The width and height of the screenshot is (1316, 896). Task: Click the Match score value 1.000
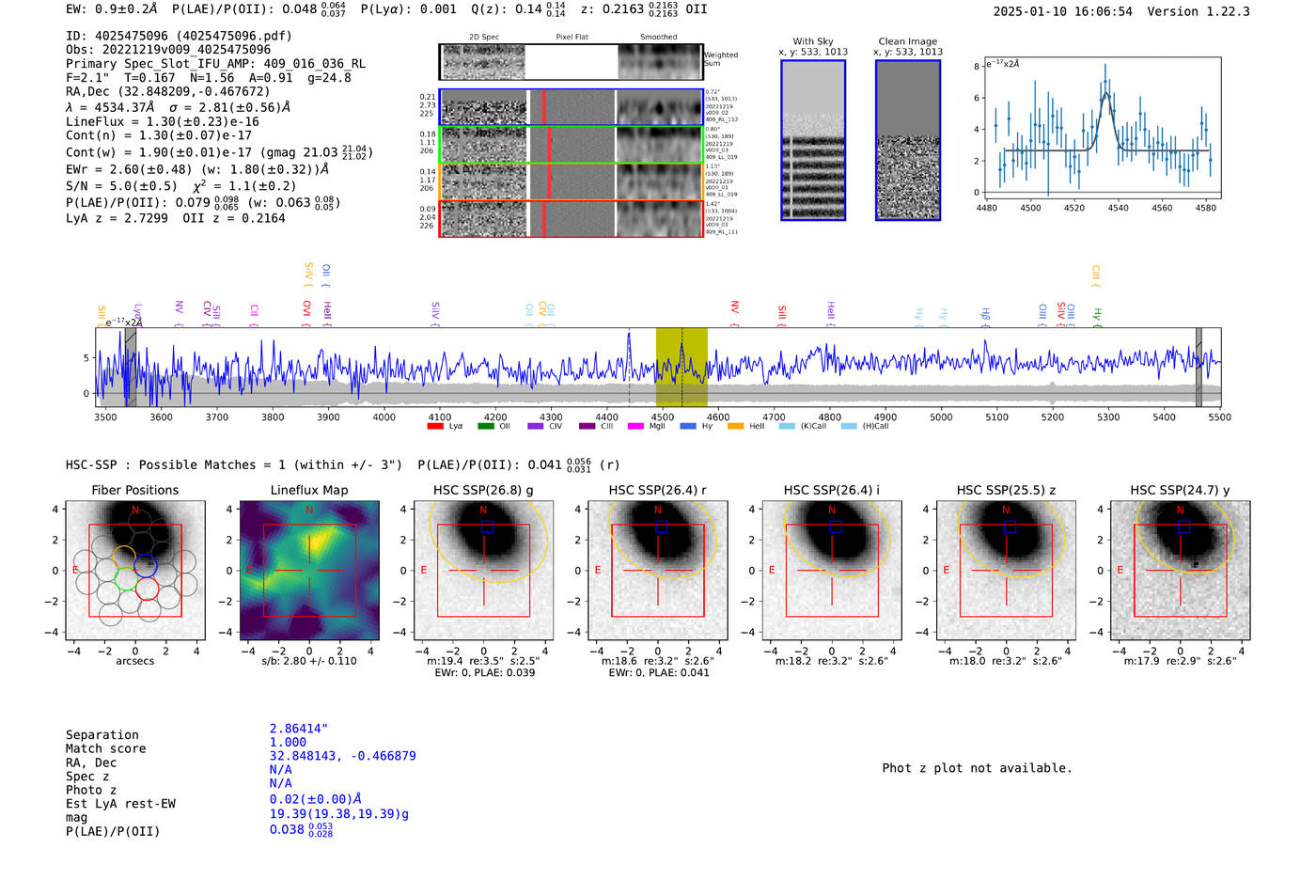pyautogui.click(x=288, y=742)
